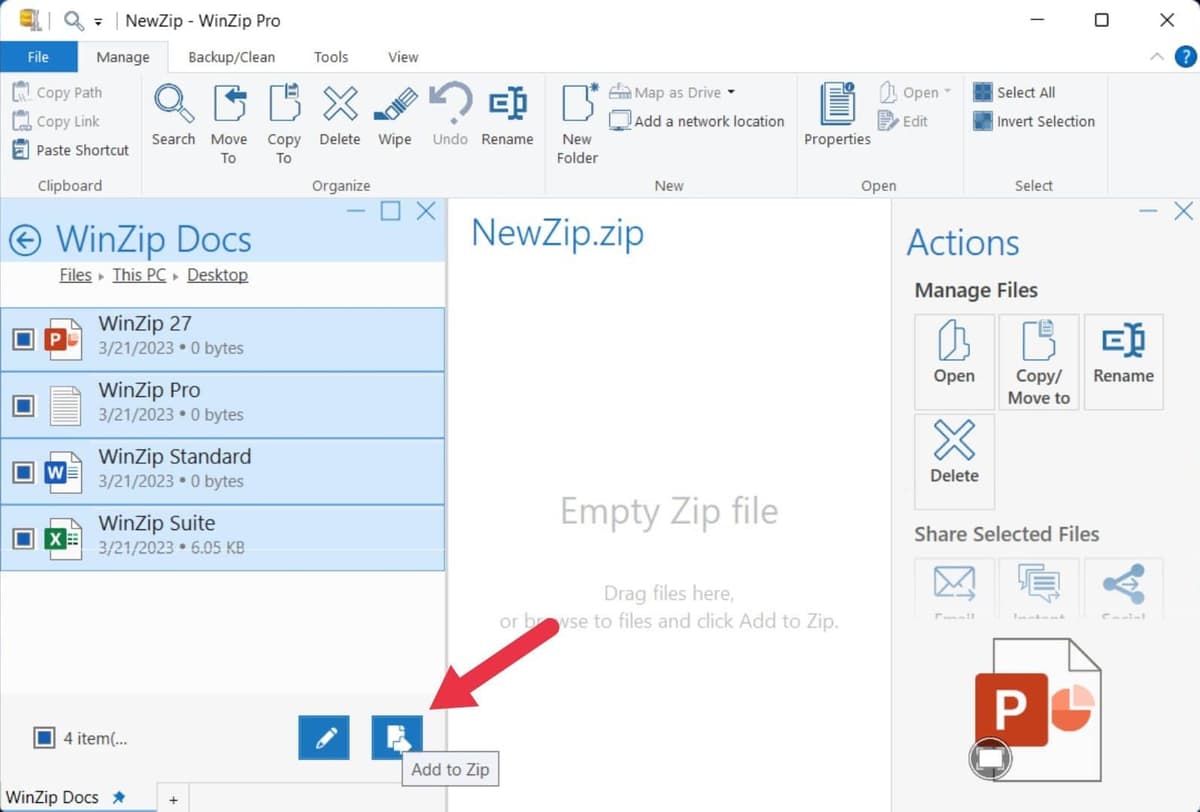Viewport: 1200px width, 812px height.
Task: Click the Add to Zip button
Action: pos(397,738)
